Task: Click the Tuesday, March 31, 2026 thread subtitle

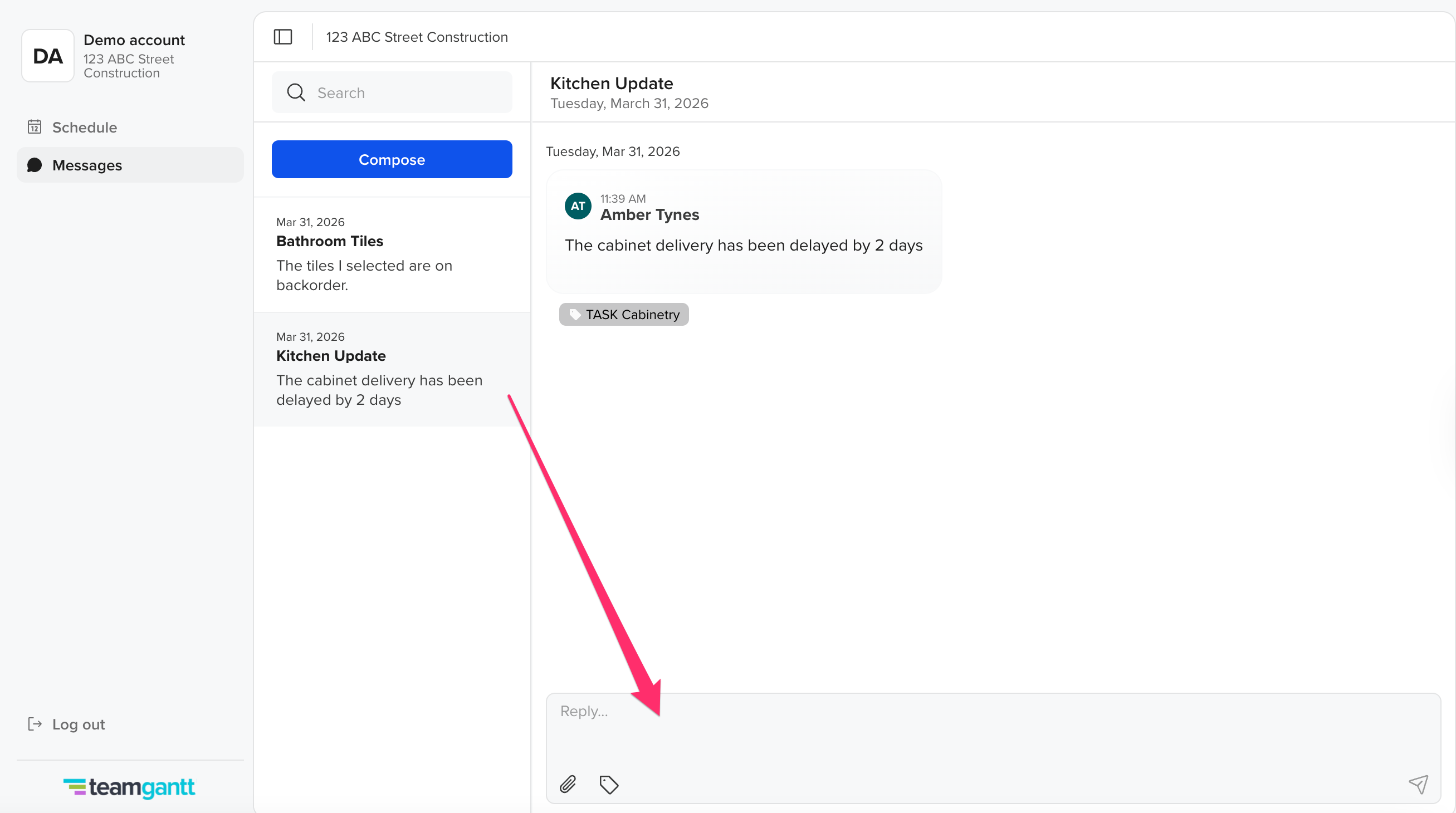Action: pyautogui.click(x=629, y=104)
